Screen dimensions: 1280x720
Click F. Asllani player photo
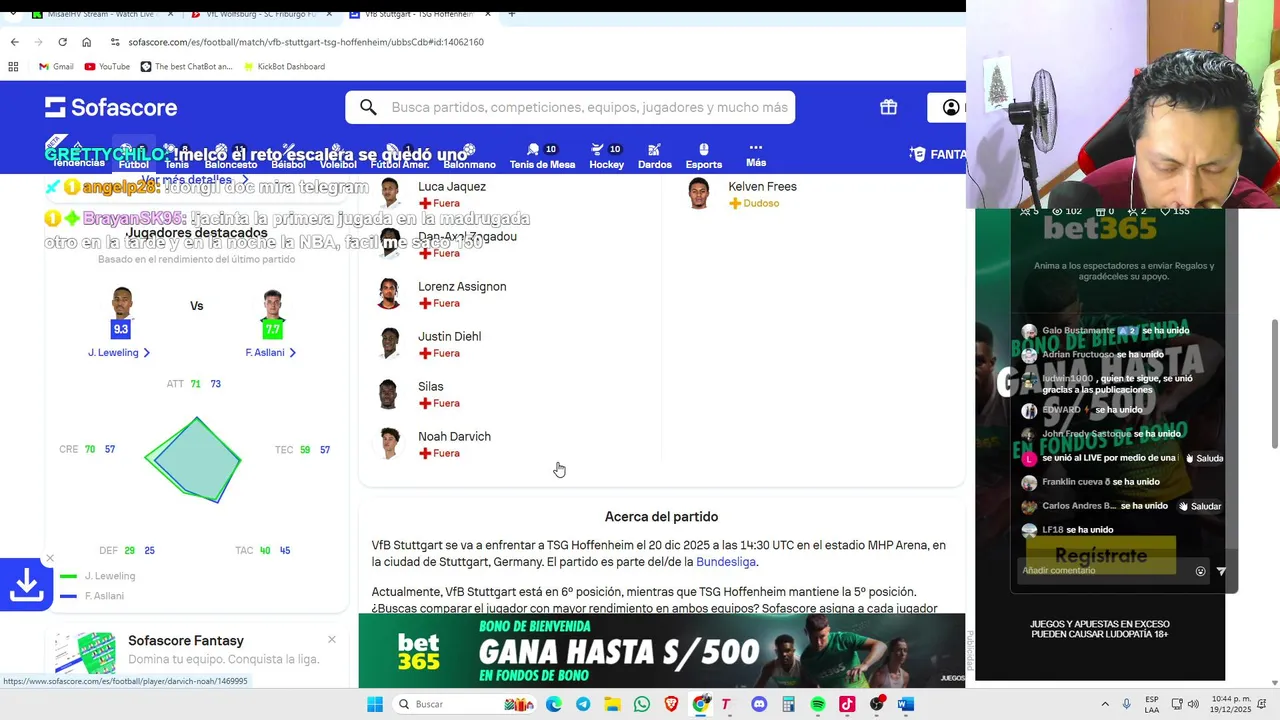coord(272,304)
